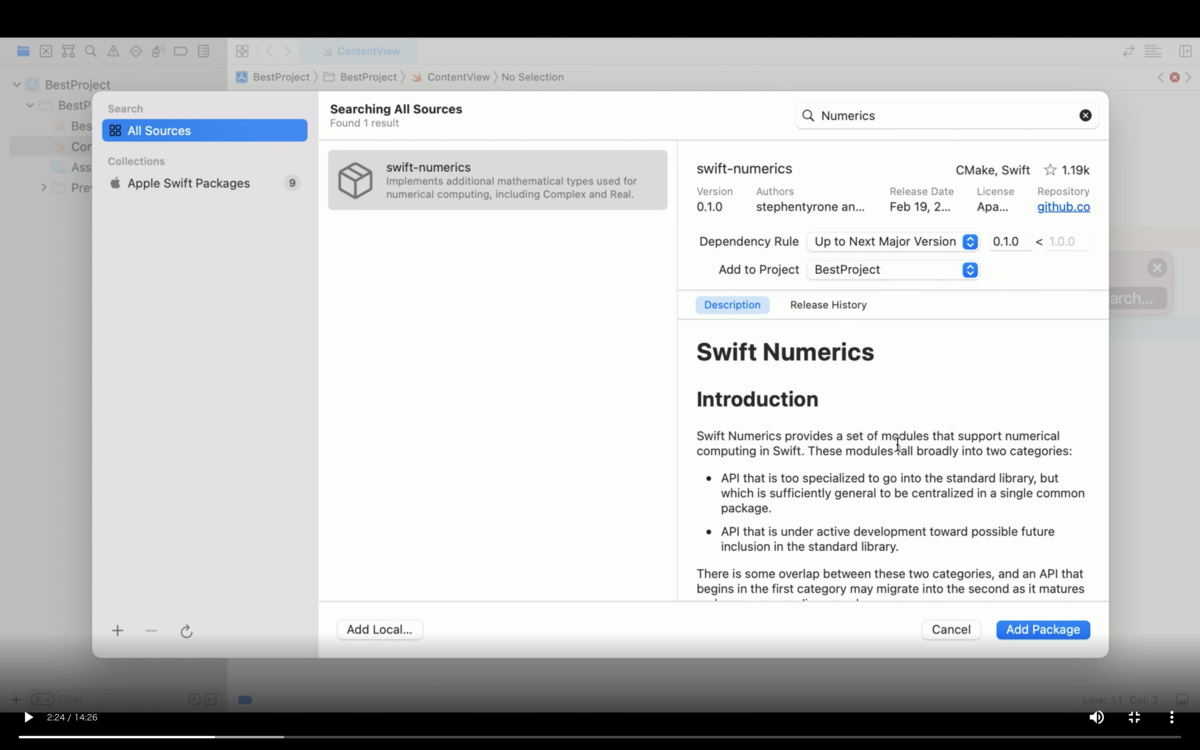Open the Source Control navigator icon

coord(46,51)
